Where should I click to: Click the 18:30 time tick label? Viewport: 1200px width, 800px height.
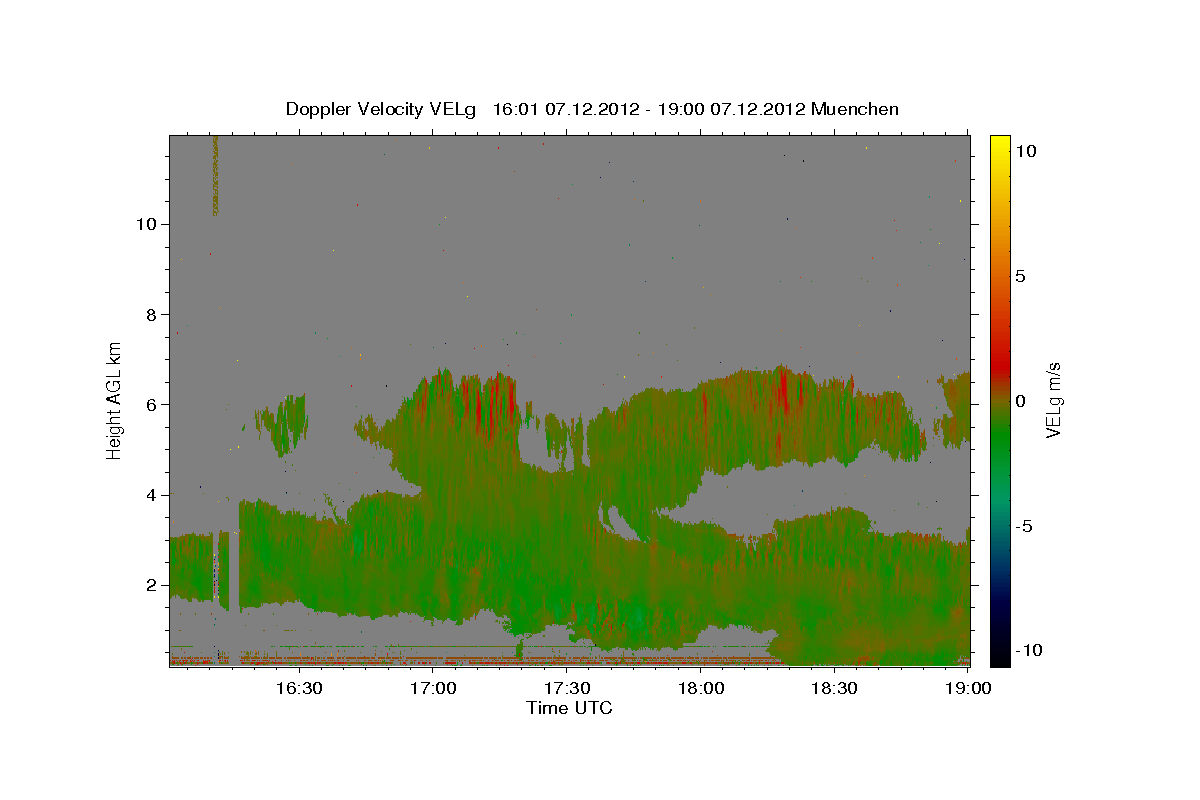[834, 688]
